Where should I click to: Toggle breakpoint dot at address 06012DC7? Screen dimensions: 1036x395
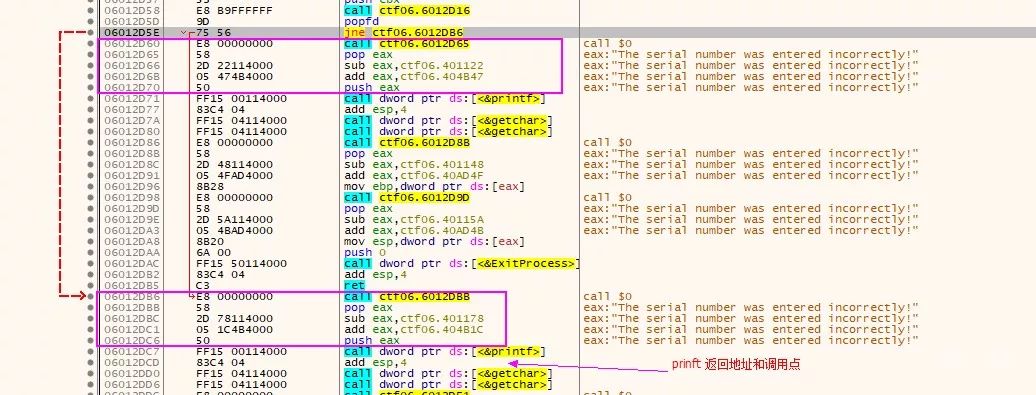coord(91,351)
